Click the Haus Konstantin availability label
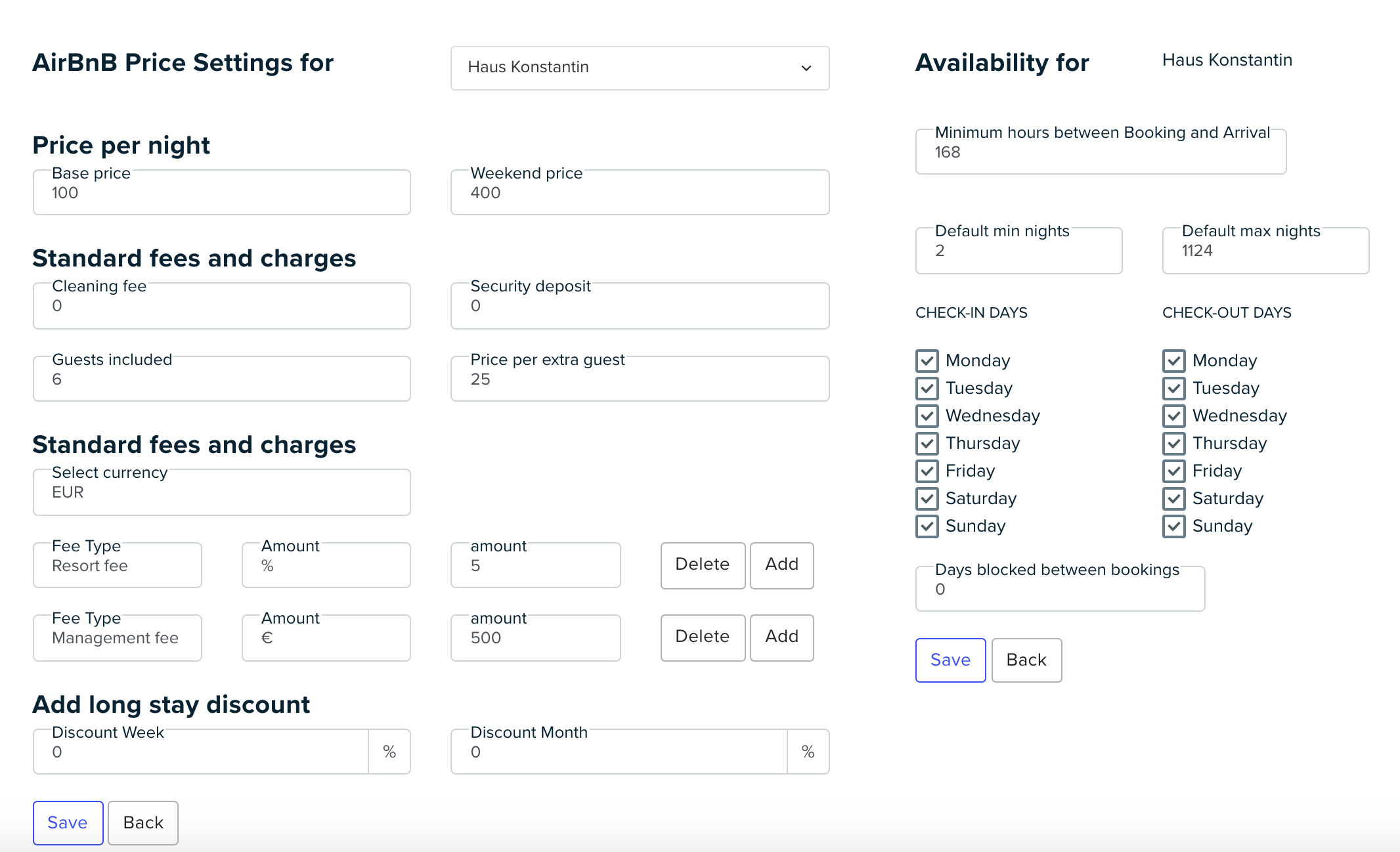The height and width of the screenshot is (852, 1400). pyautogui.click(x=1227, y=60)
